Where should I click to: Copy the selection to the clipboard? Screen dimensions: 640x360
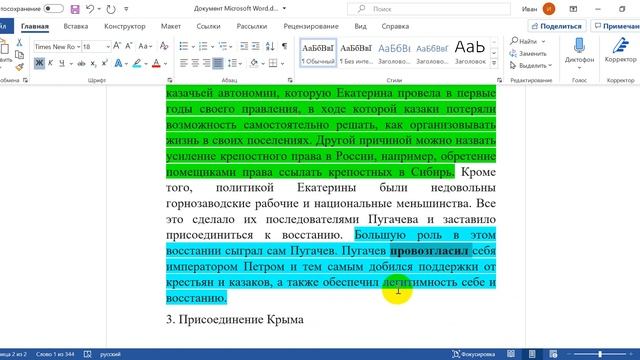pyautogui.click(x=19, y=54)
